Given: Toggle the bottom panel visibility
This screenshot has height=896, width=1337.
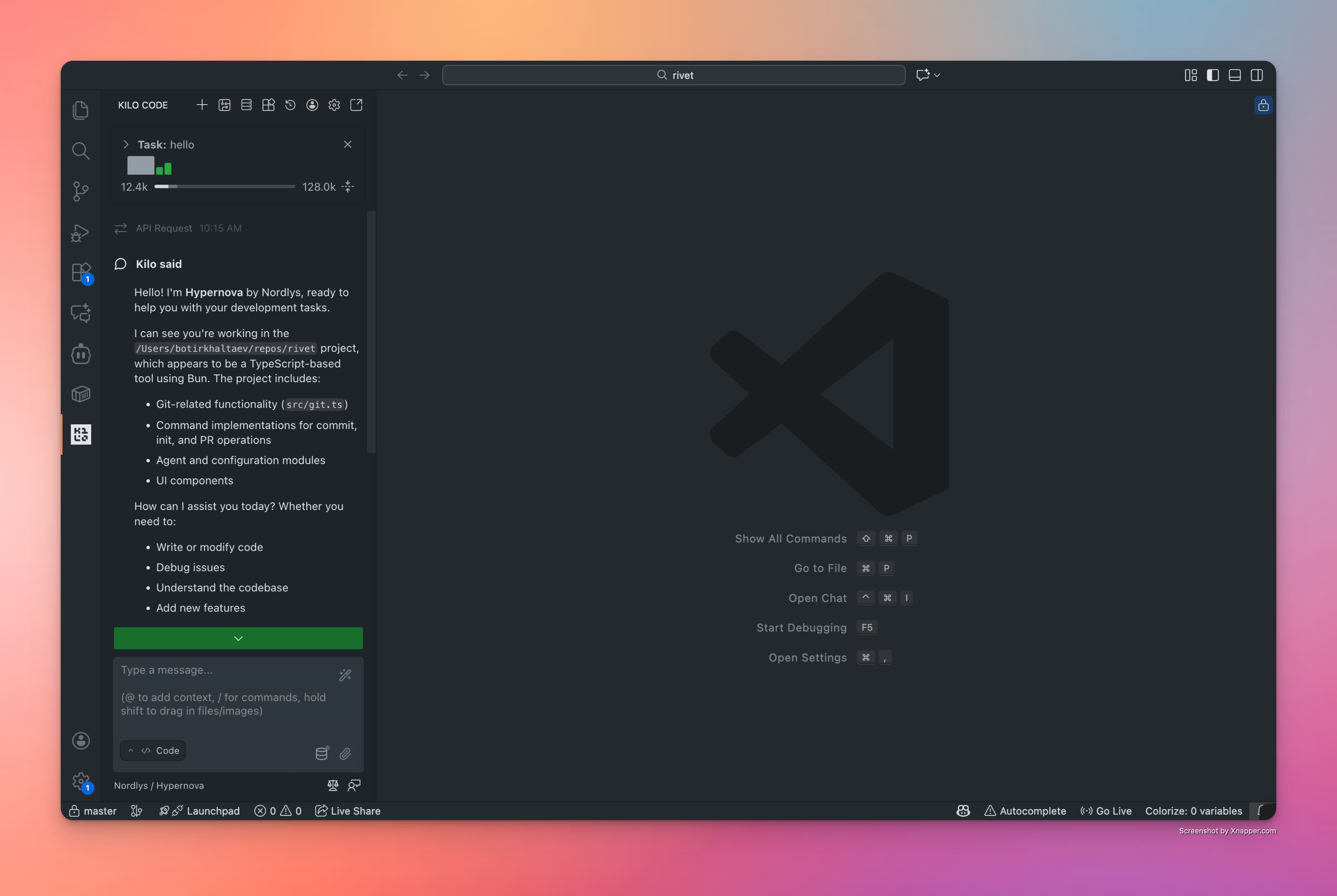Looking at the screenshot, I should [1234, 75].
